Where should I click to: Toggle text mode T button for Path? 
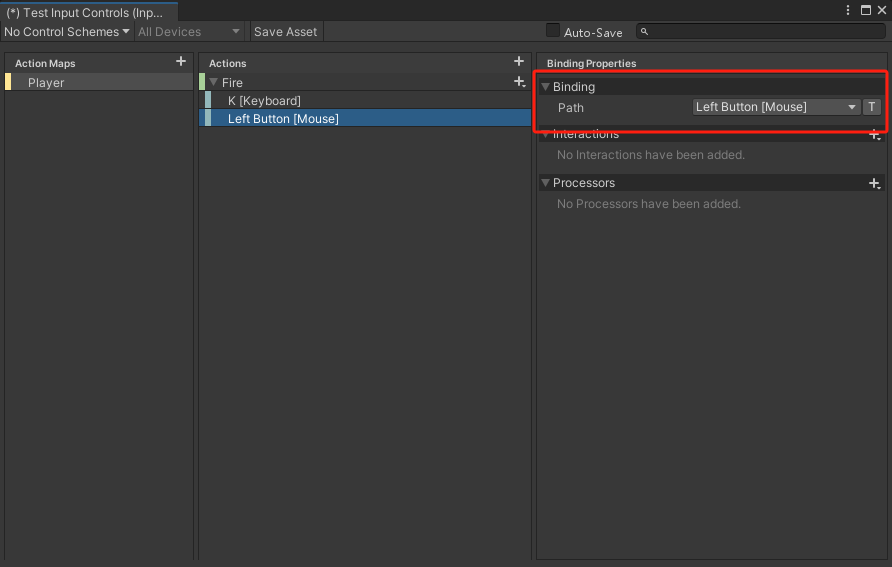[872, 107]
